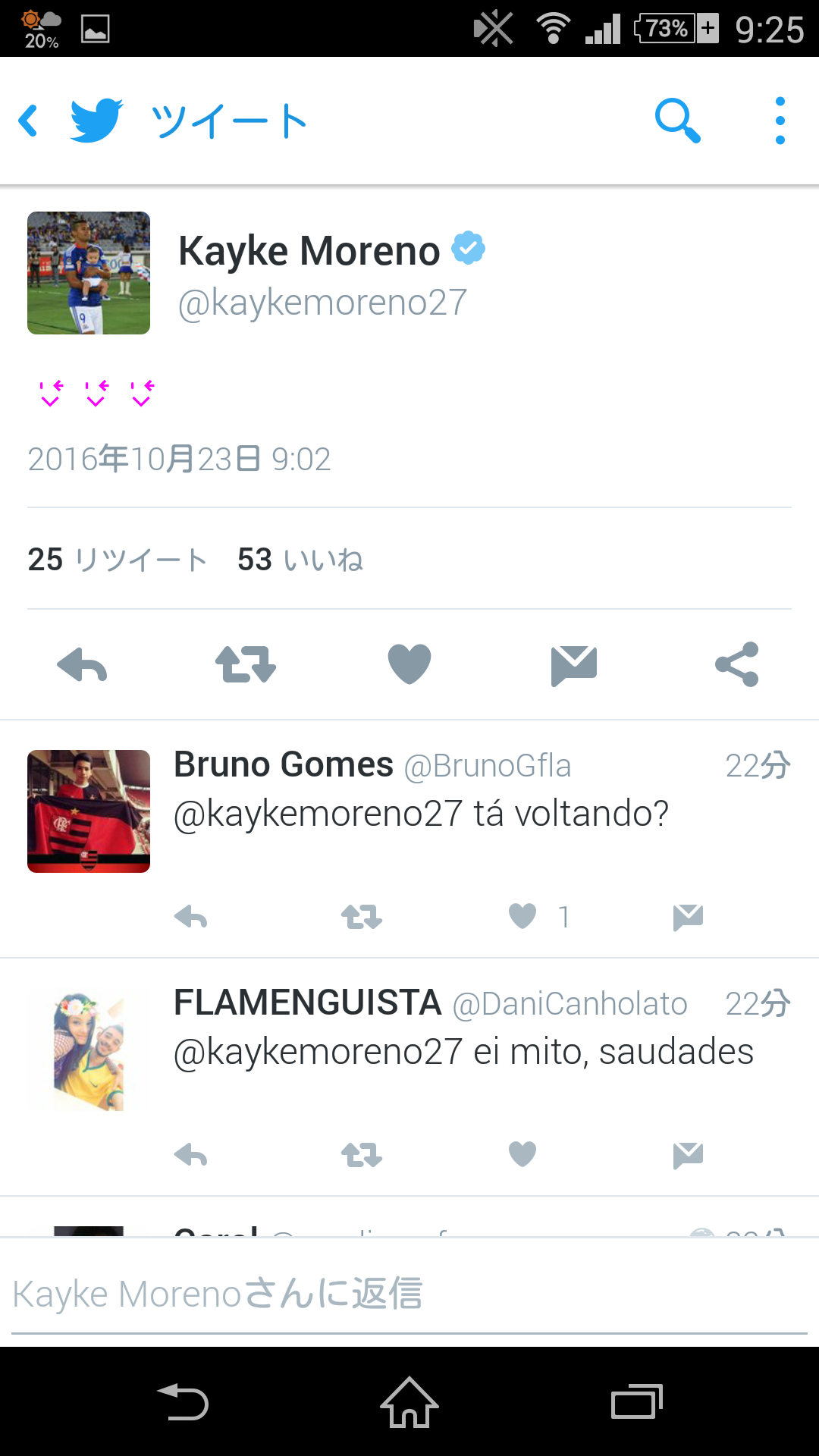819x1456 pixels.
Task: Open search with magnifier icon
Action: [677, 121]
